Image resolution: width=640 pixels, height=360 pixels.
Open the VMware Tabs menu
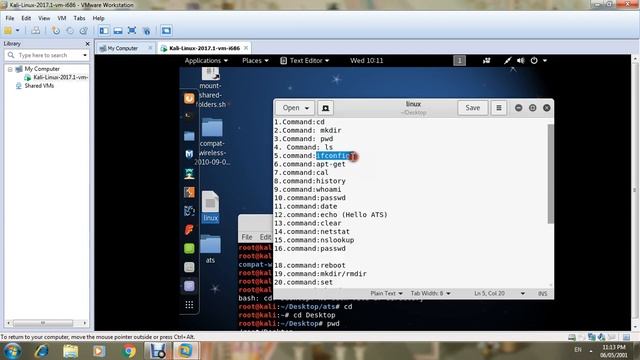(79, 18)
